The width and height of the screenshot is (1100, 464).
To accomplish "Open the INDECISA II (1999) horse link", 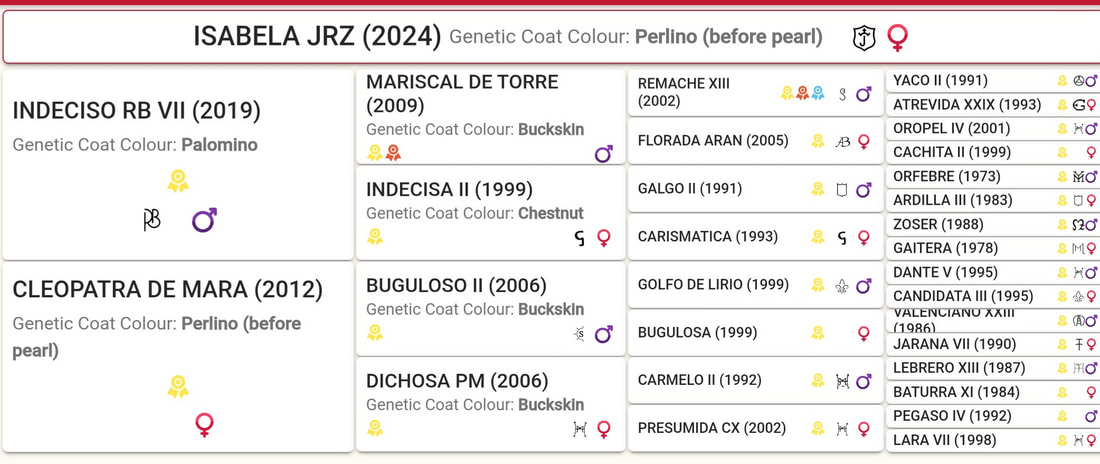I will tap(449, 189).
